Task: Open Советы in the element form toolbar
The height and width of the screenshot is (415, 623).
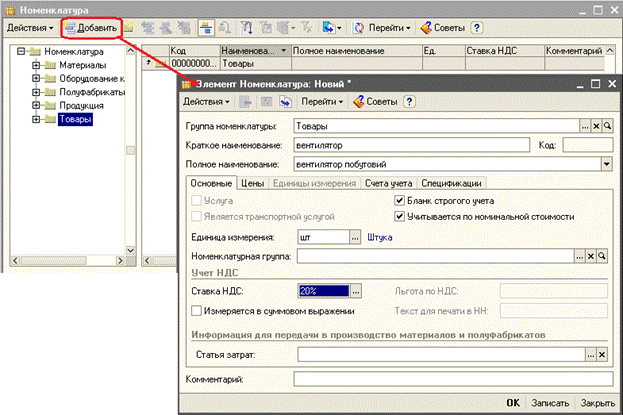Action: click(378, 101)
